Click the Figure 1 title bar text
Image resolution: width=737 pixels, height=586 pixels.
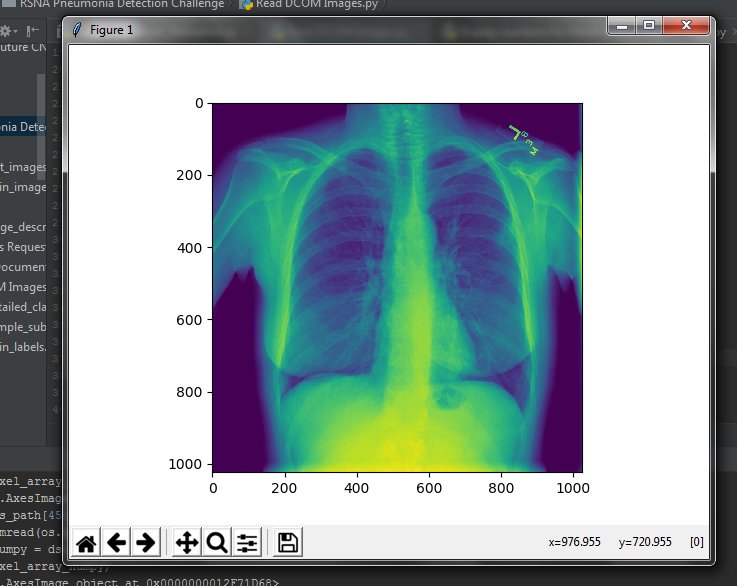111,30
